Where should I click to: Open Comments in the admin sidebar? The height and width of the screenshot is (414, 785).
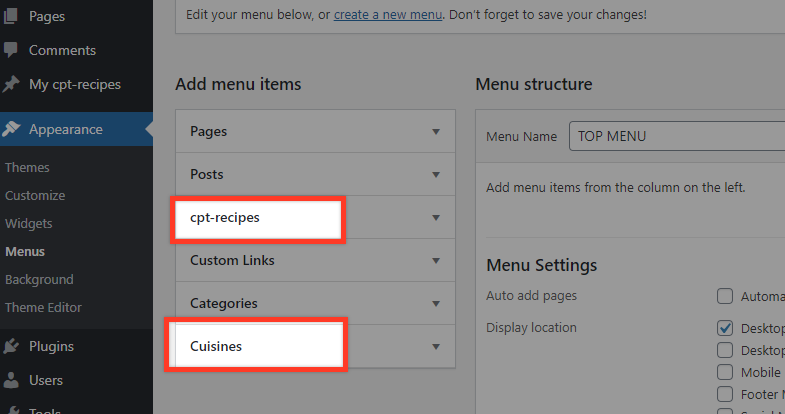[62, 50]
